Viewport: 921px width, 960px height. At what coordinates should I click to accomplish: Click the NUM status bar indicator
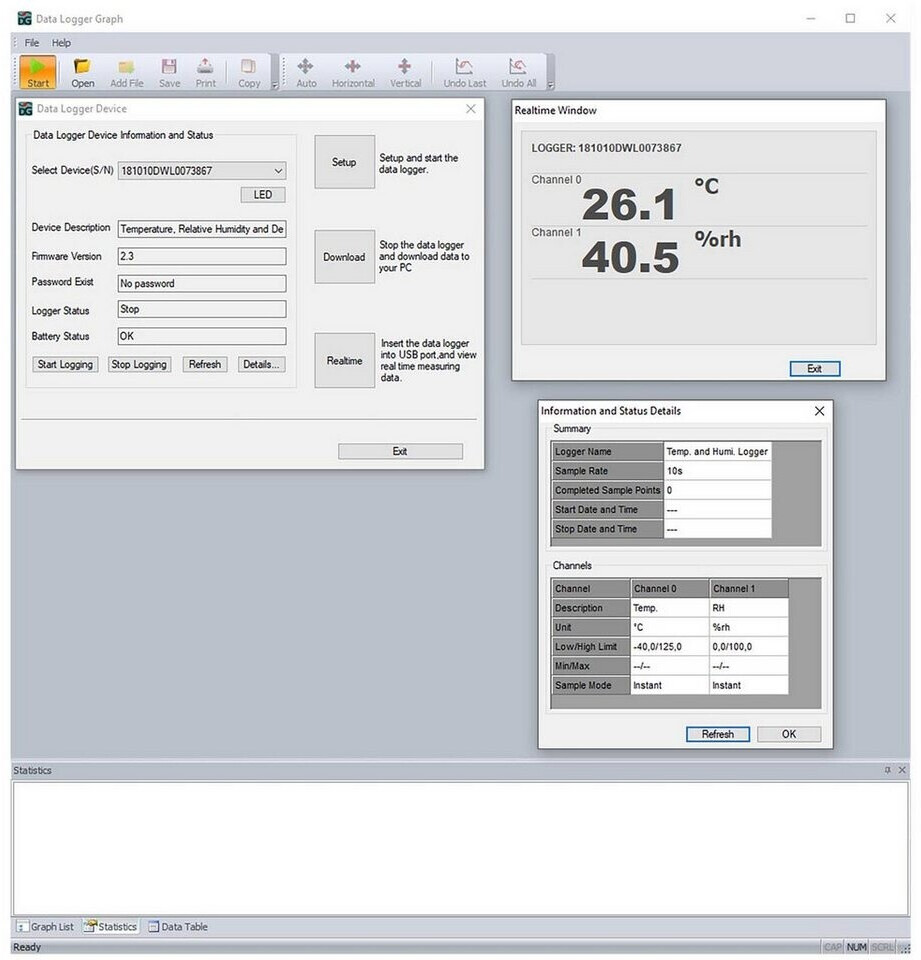point(856,947)
